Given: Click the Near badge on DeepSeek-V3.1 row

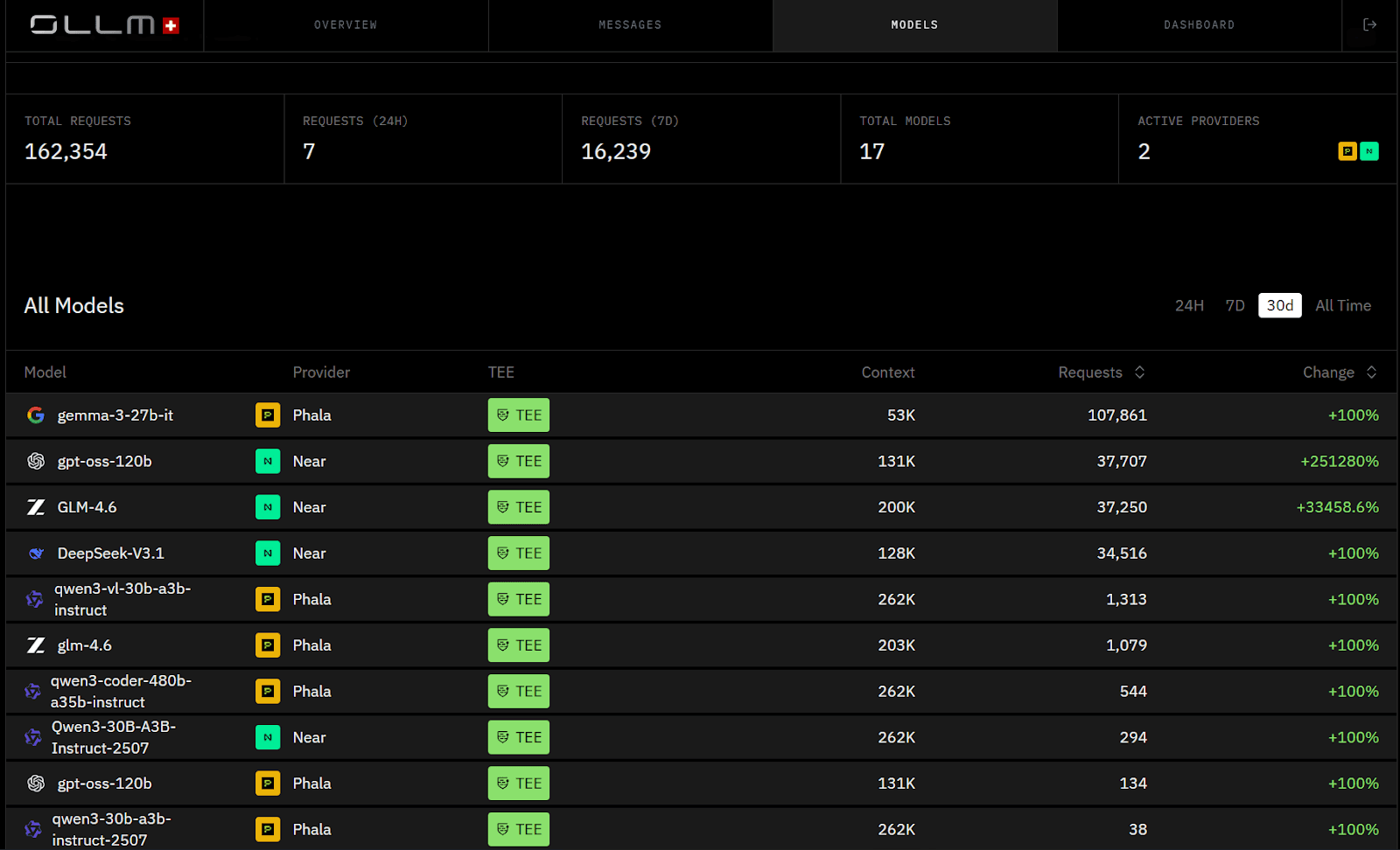Looking at the screenshot, I should pyautogui.click(x=268, y=553).
